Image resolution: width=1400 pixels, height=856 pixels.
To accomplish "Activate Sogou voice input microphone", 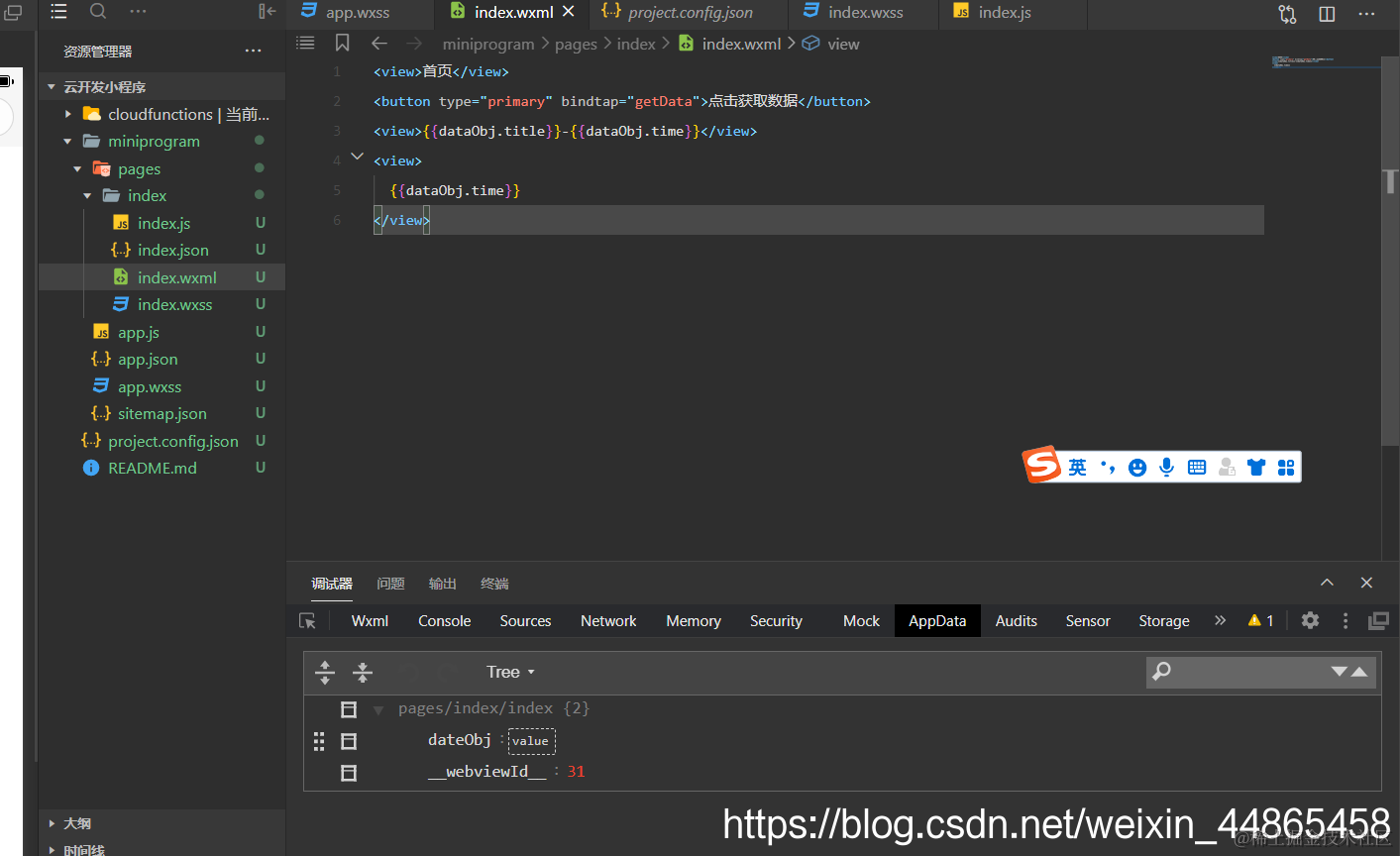I will pyautogui.click(x=1167, y=468).
